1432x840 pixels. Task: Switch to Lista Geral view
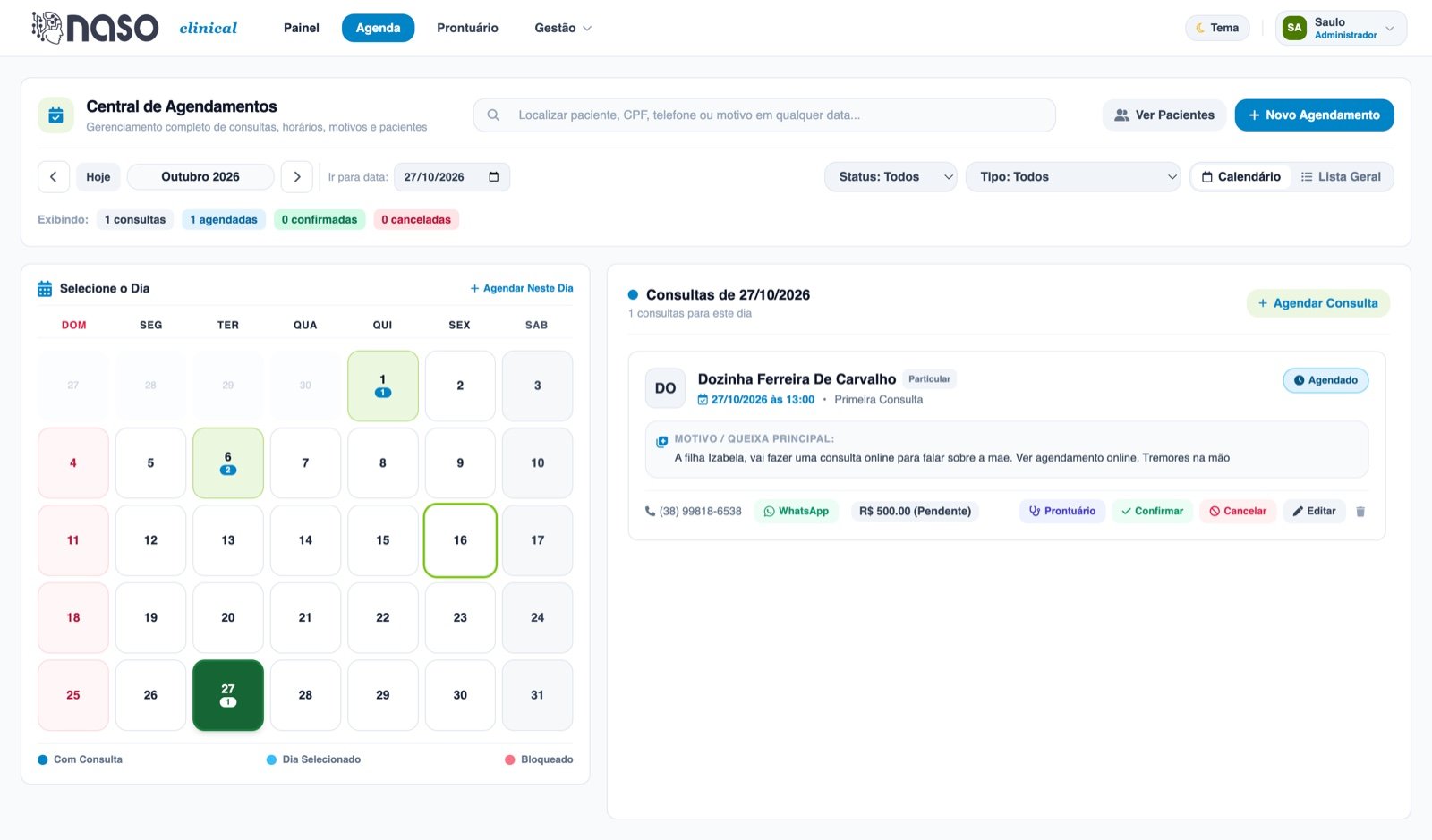pos(1341,177)
